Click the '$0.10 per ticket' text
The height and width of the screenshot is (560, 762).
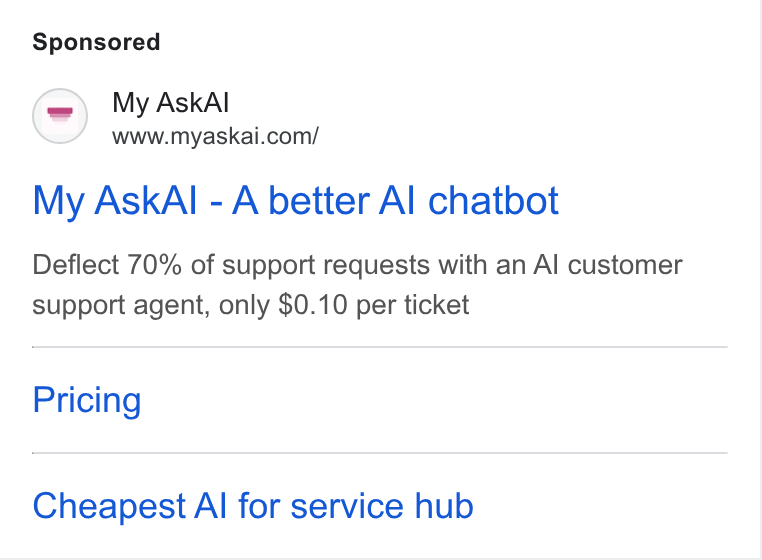[x=374, y=305]
